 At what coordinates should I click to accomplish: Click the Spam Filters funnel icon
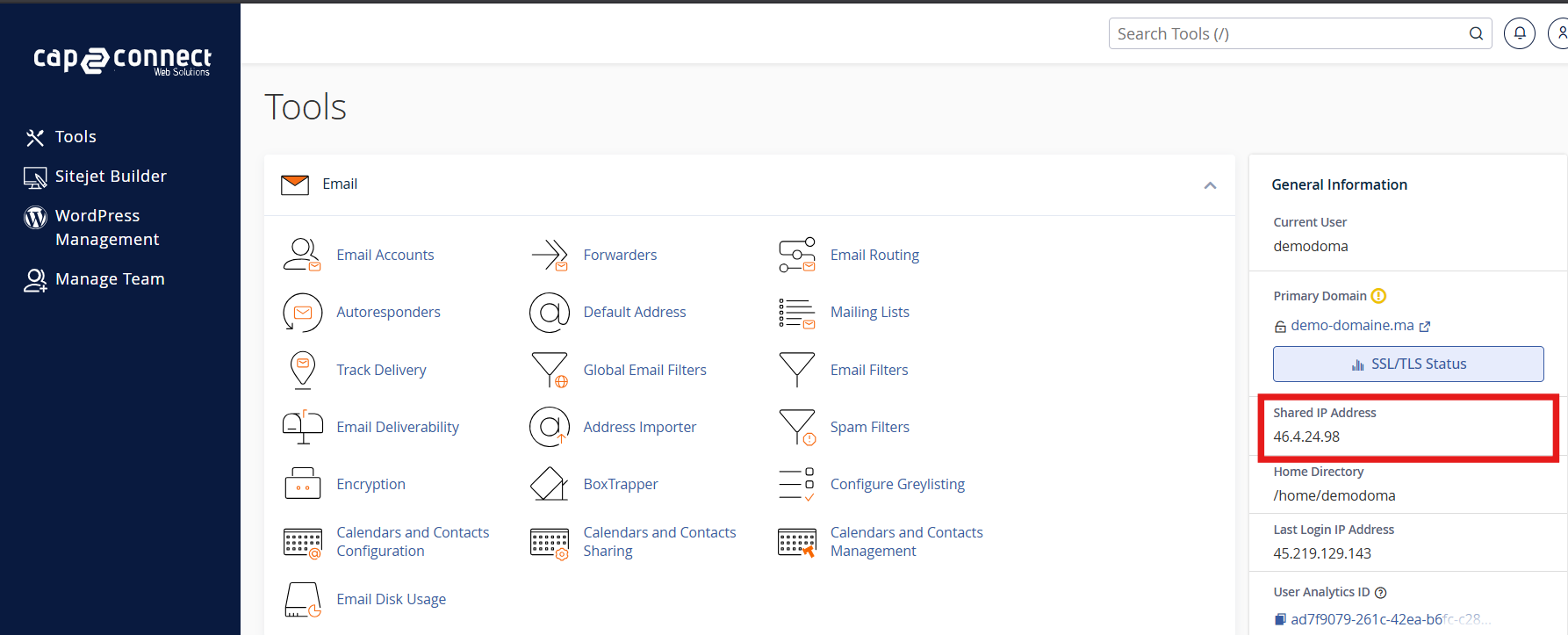tap(797, 427)
